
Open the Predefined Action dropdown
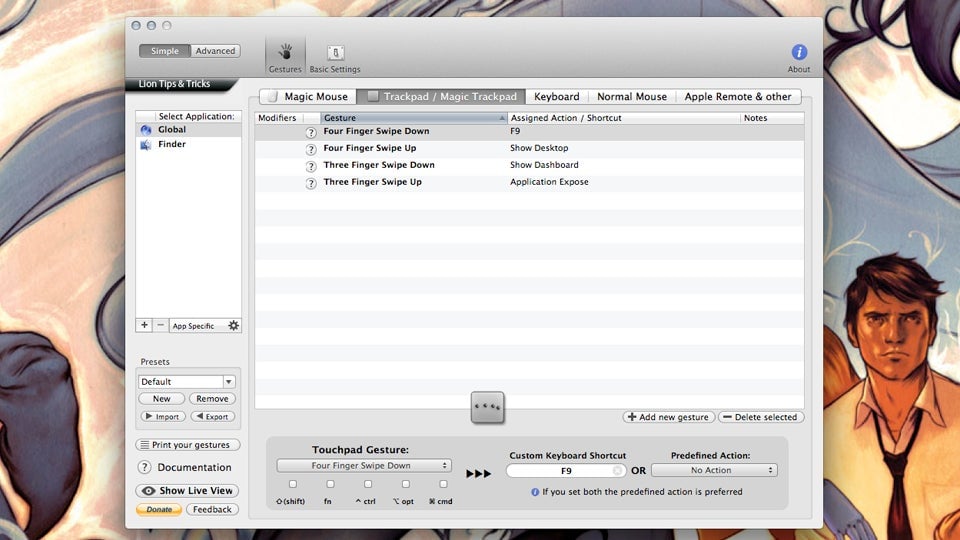(x=714, y=470)
